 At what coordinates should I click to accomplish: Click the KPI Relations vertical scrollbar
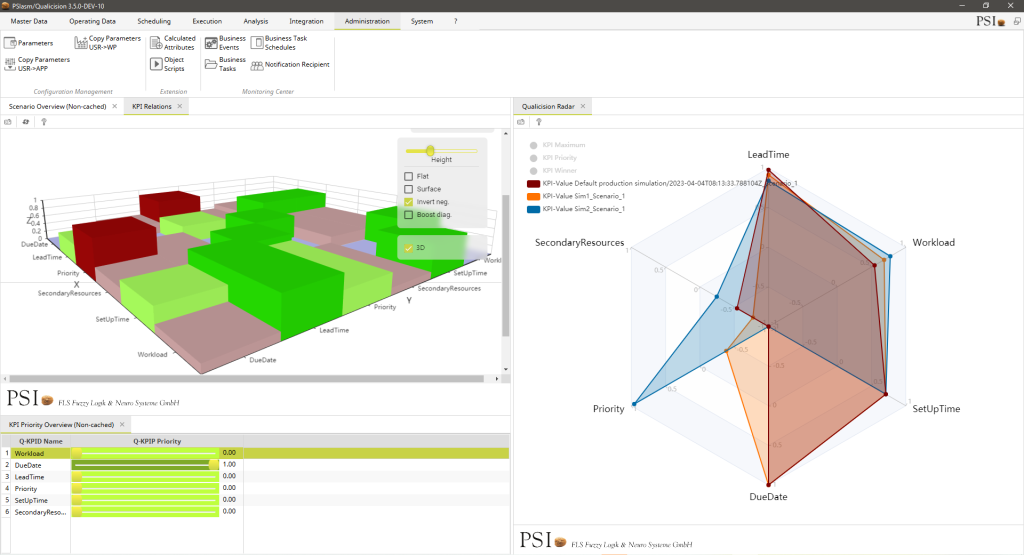pos(505,265)
